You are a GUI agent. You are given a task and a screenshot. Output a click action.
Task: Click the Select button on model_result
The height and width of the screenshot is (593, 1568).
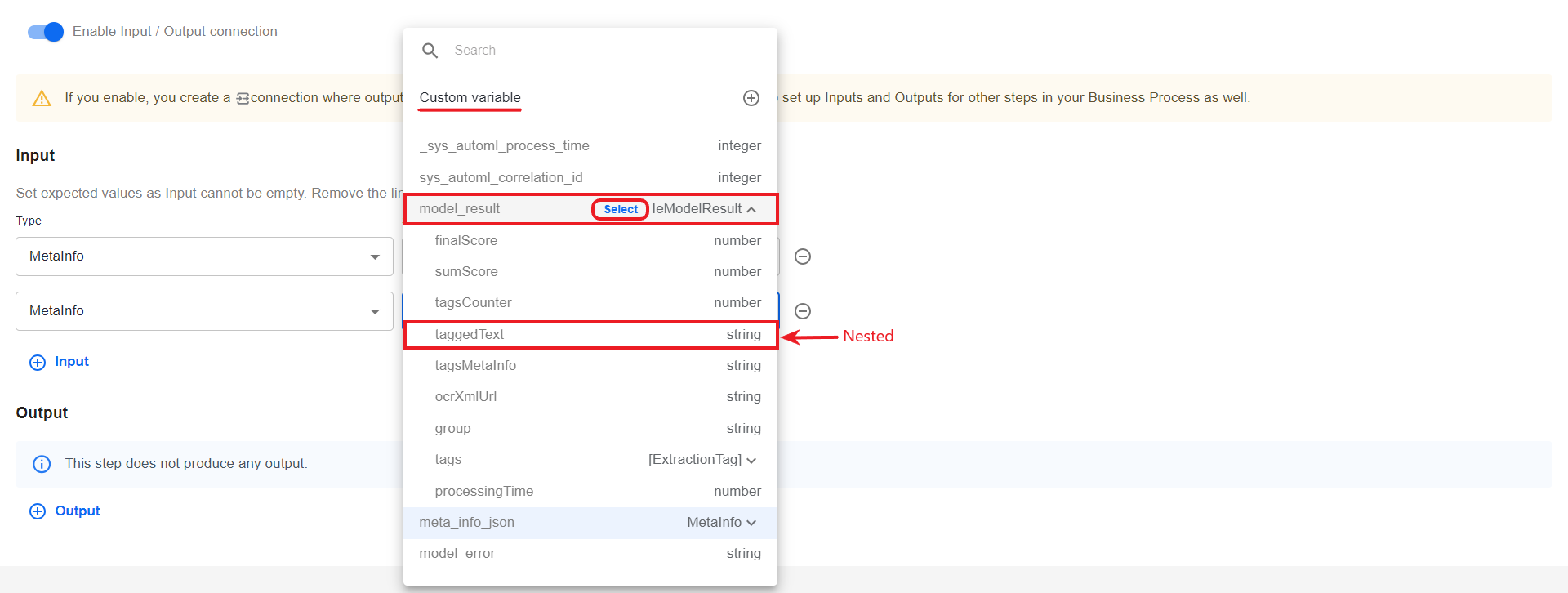[x=621, y=209]
